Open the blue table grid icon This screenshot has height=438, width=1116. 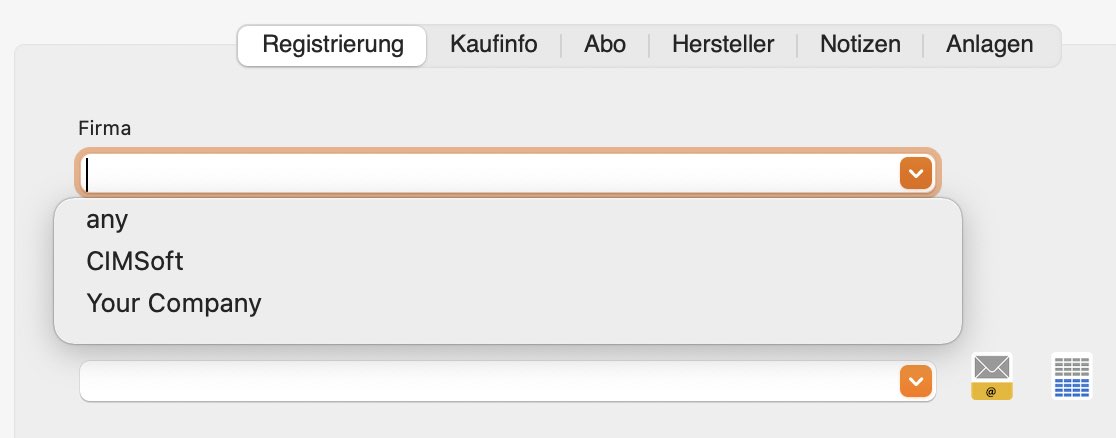pos(1071,376)
